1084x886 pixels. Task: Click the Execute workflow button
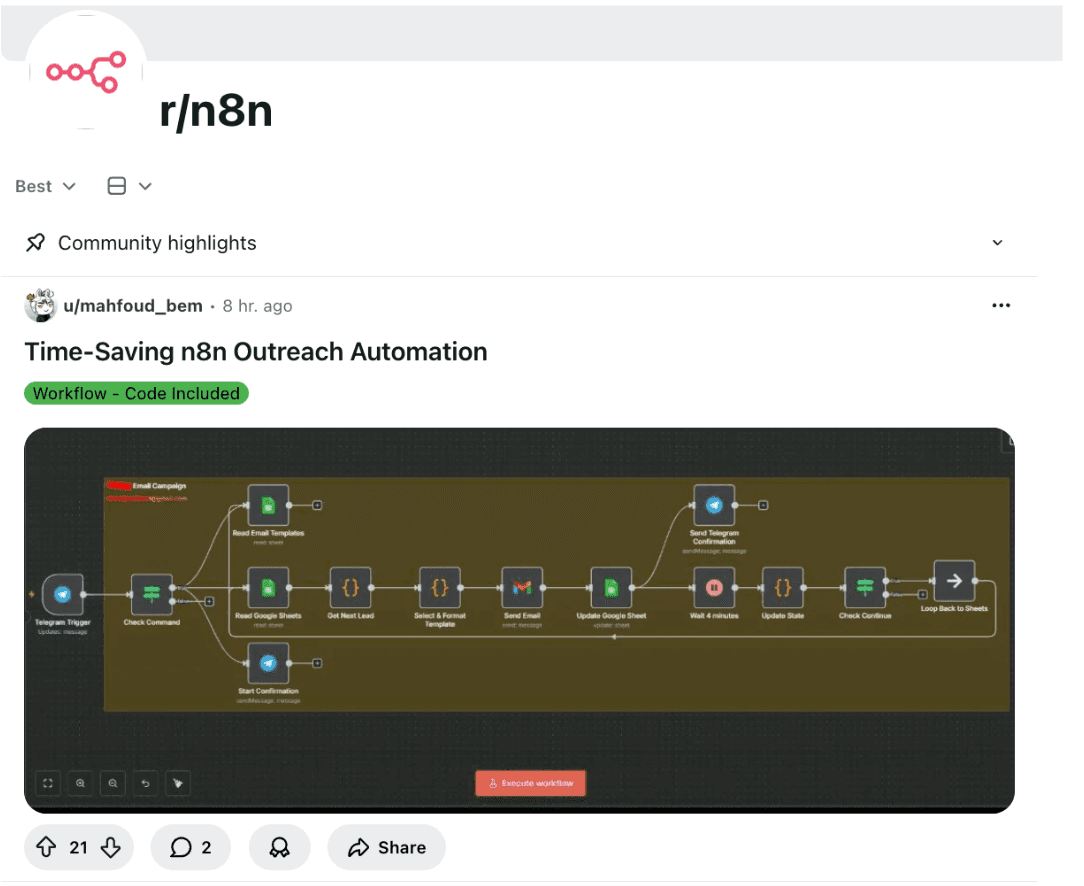tap(530, 783)
